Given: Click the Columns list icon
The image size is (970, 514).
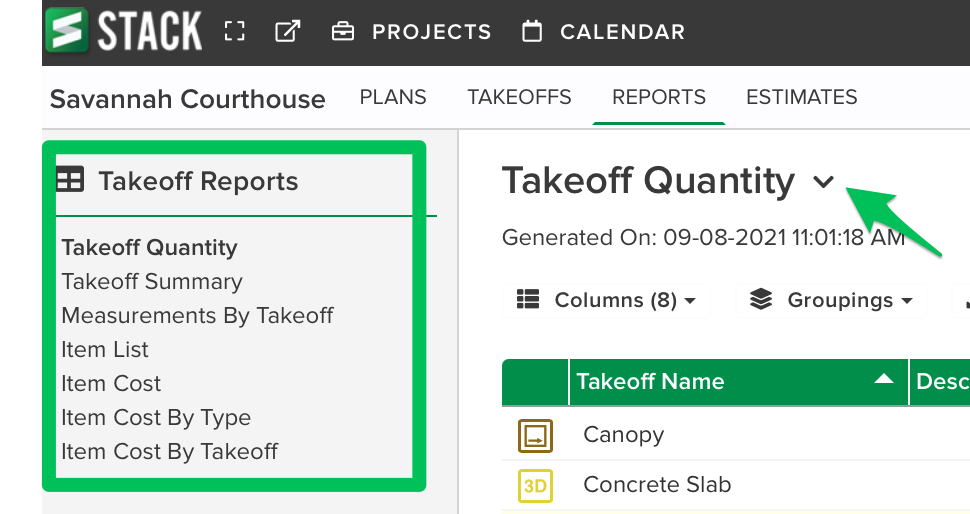Looking at the screenshot, I should coord(528,299).
